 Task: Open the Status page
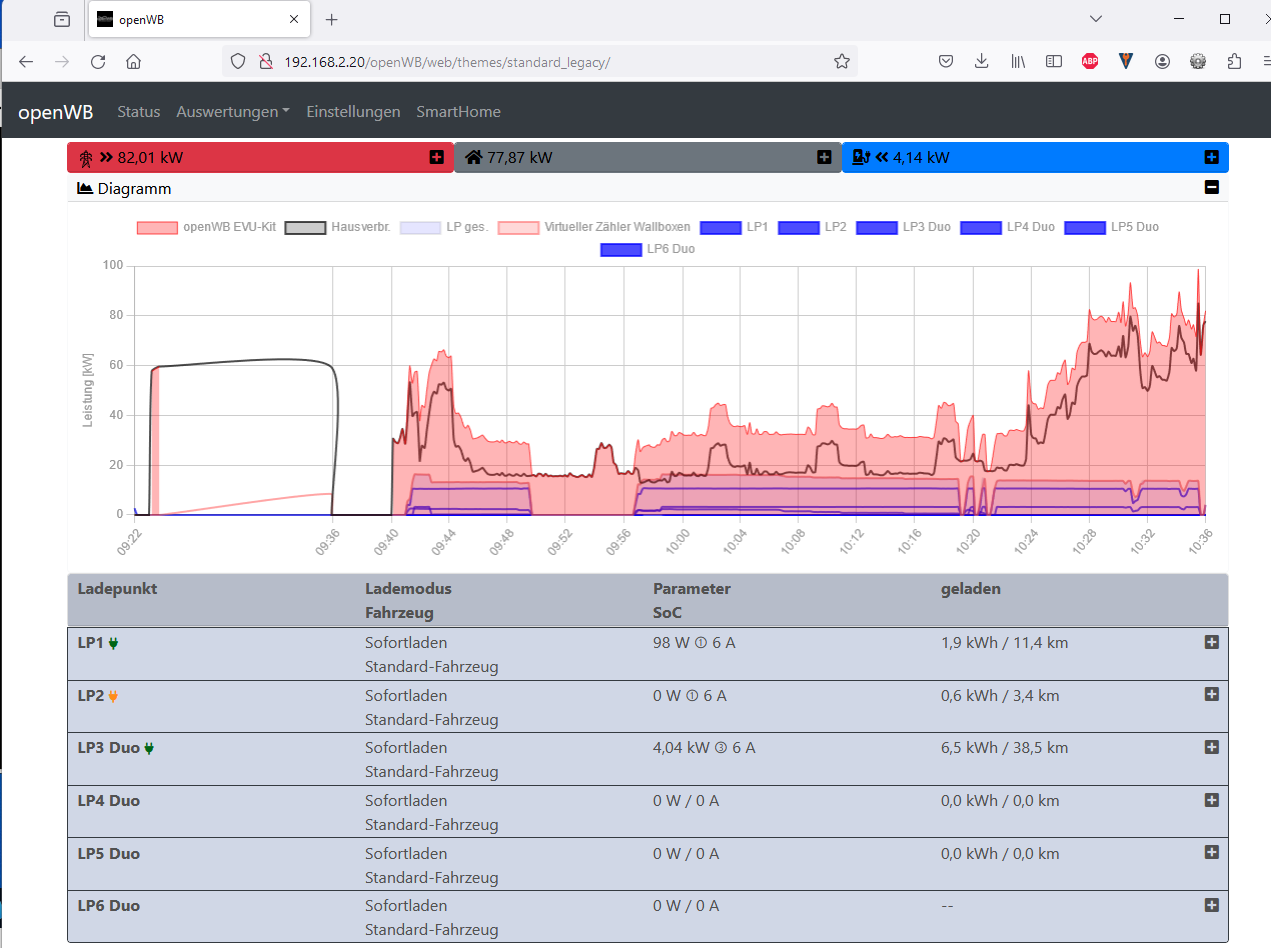tap(139, 112)
